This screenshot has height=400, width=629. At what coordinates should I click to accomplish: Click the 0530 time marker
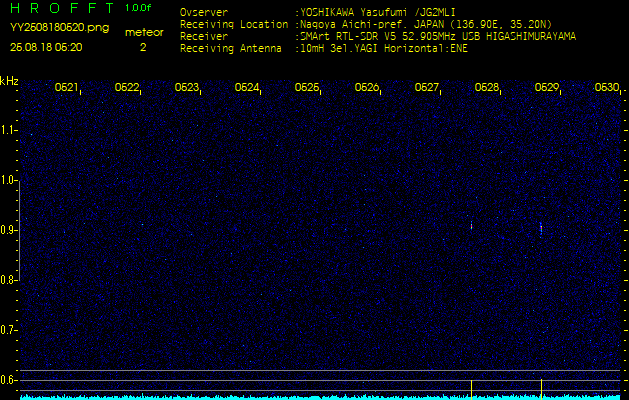[607, 87]
